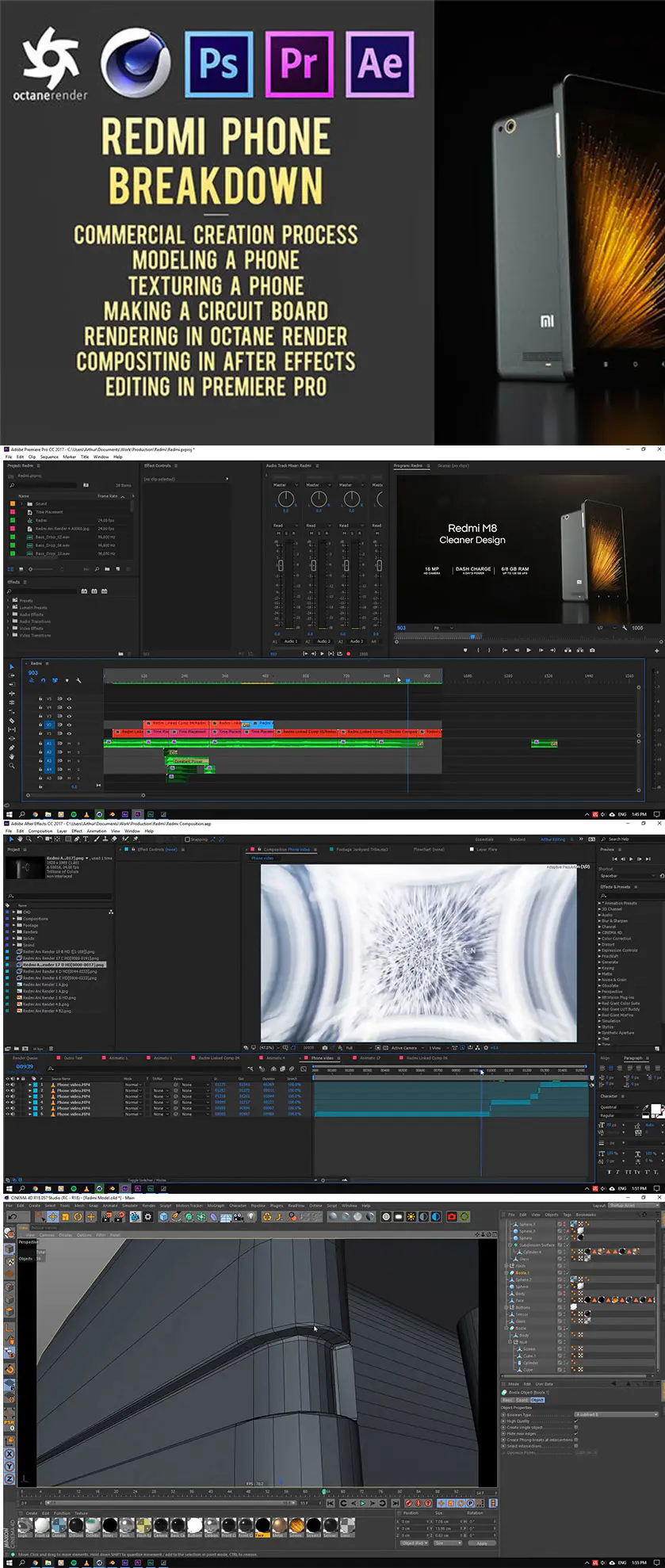The image size is (665, 1568).
Task: Select the Hand tool in Premiere's tool palette
Action: coord(11,756)
